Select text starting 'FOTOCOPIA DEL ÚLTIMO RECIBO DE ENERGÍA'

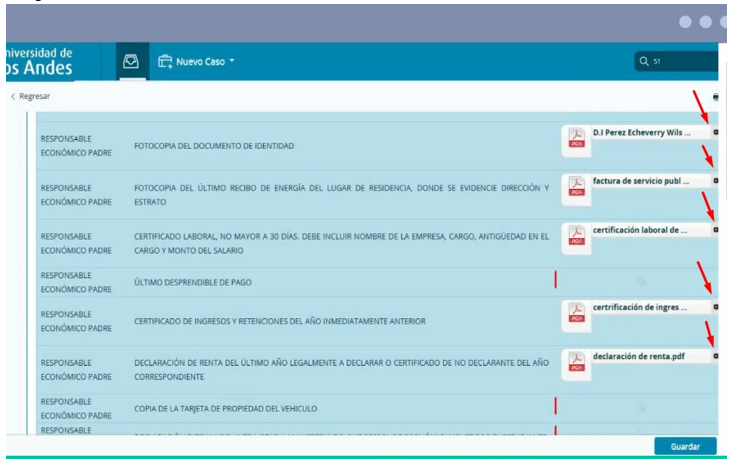click(341, 195)
